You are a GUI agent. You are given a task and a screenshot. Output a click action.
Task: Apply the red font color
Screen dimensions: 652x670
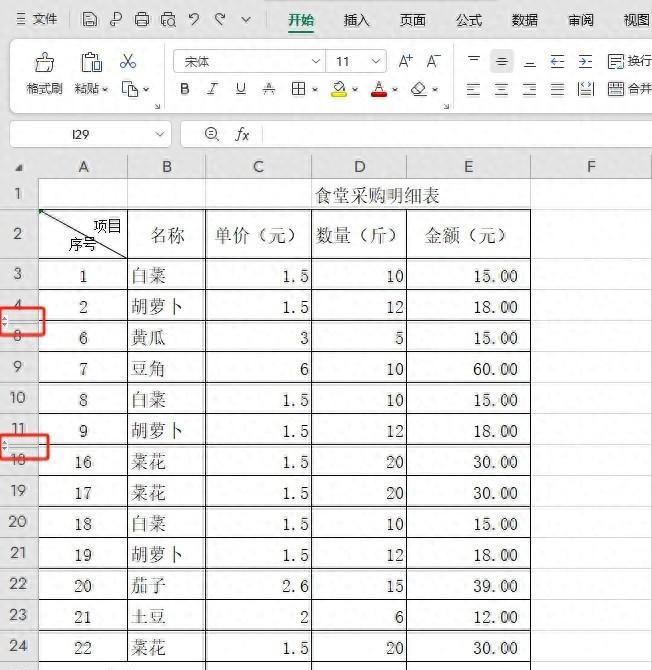(x=379, y=89)
